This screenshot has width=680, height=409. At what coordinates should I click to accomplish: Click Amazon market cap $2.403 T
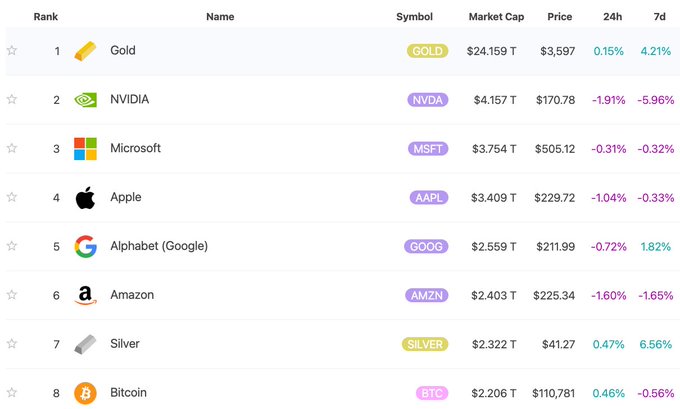494,295
